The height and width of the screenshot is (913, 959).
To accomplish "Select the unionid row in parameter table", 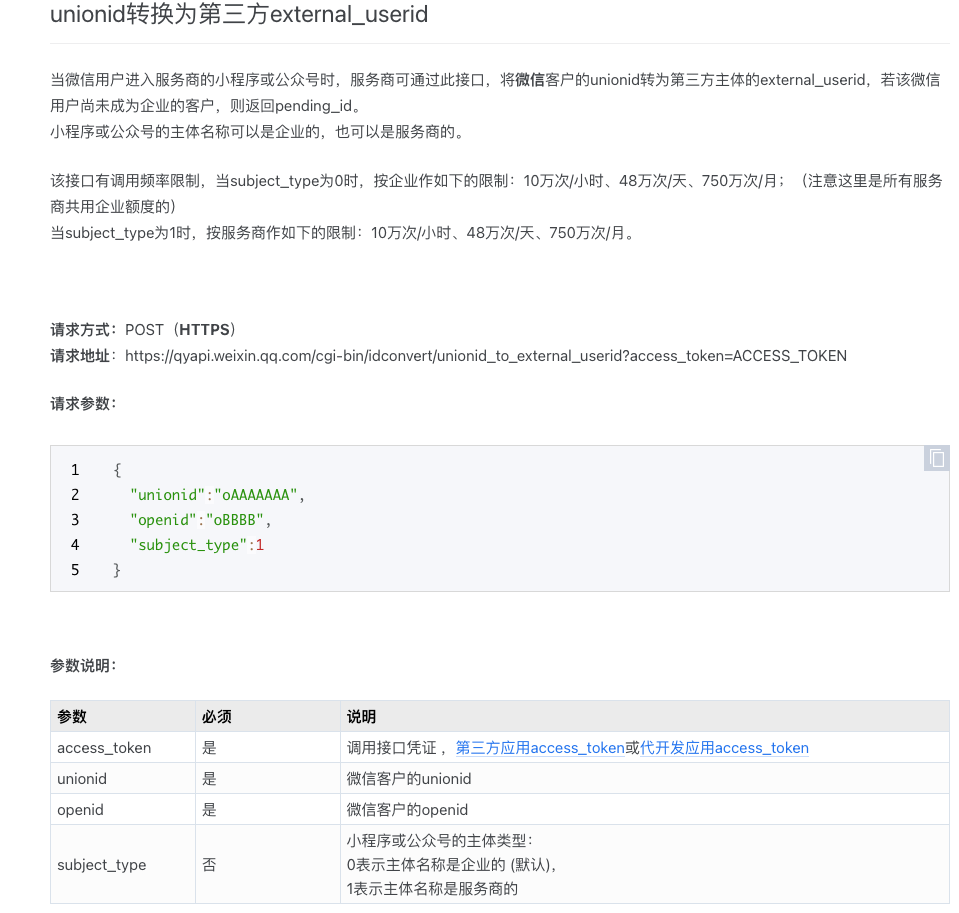I will [81, 778].
